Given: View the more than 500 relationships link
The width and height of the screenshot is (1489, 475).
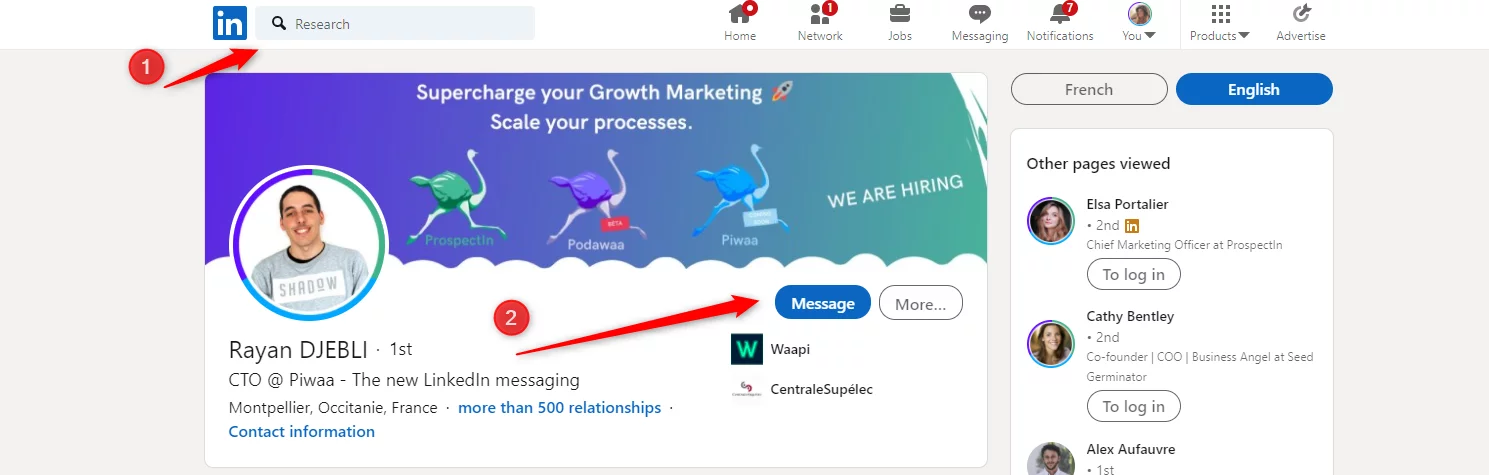Looking at the screenshot, I should [x=560, y=408].
